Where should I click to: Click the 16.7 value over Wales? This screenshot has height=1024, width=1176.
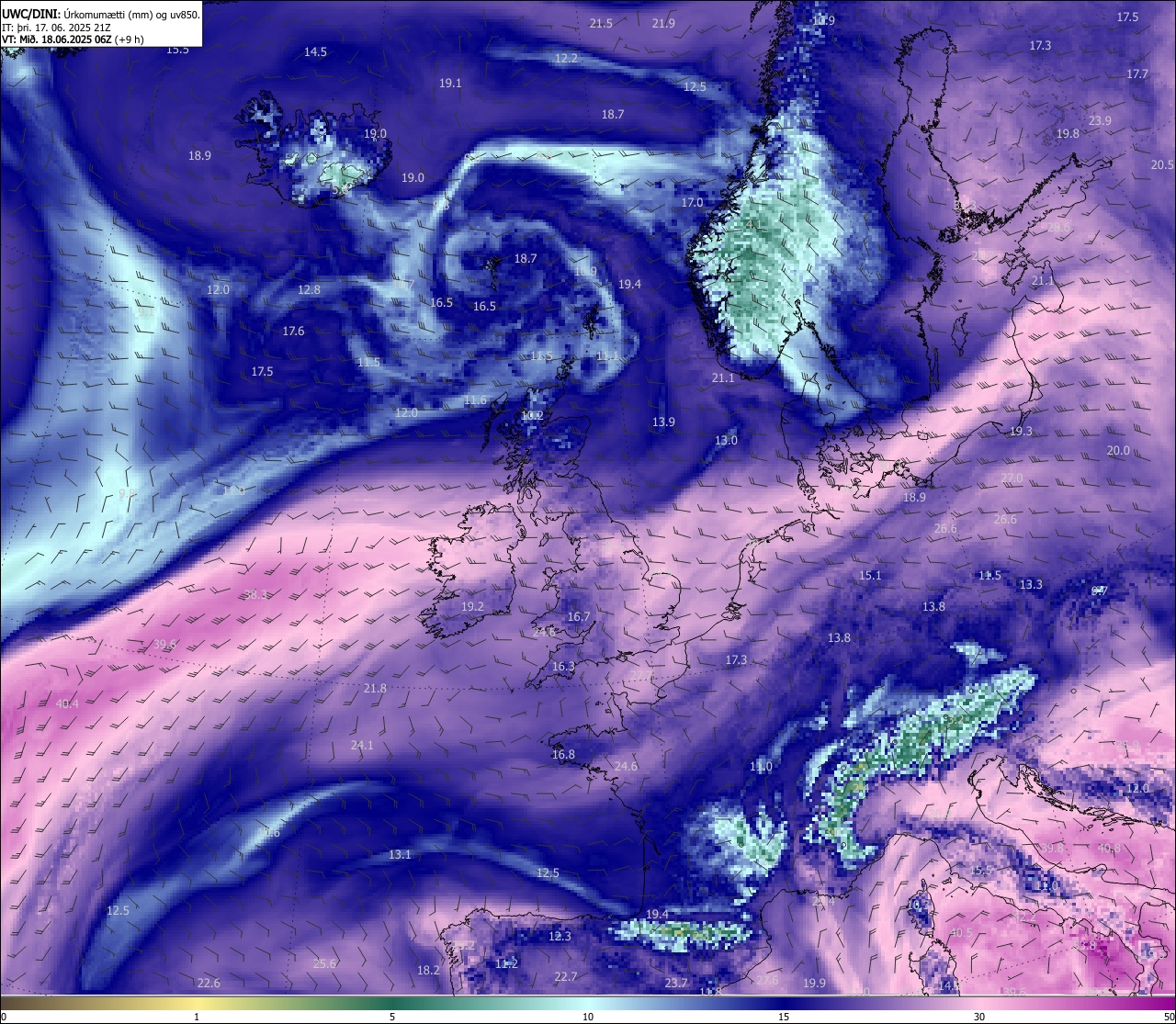578,616
